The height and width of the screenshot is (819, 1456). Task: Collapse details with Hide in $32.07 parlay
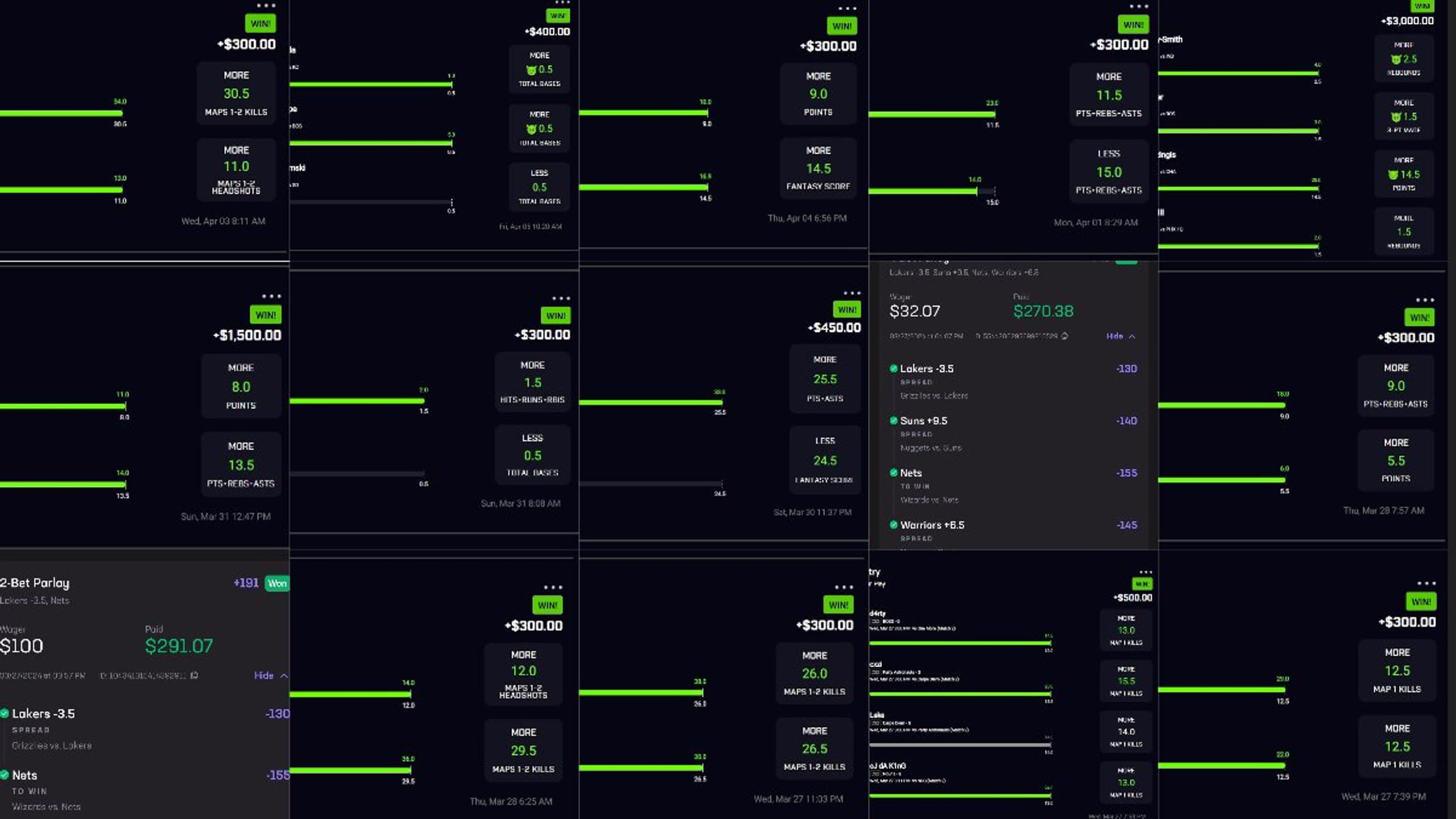pyautogui.click(x=1120, y=336)
